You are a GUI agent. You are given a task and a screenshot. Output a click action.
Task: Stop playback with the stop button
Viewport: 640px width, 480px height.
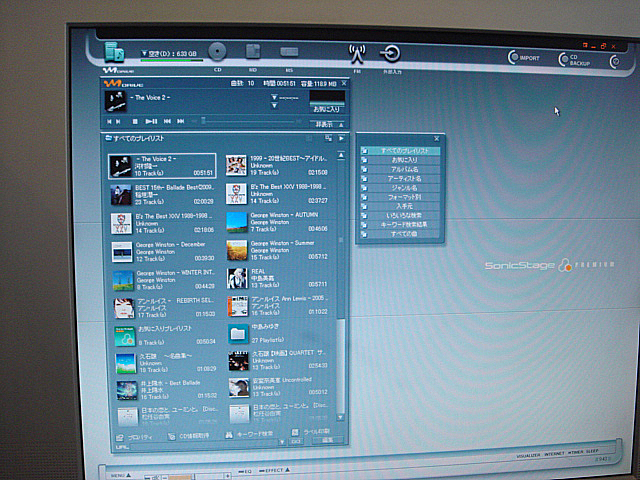click(x=135, y=121)
